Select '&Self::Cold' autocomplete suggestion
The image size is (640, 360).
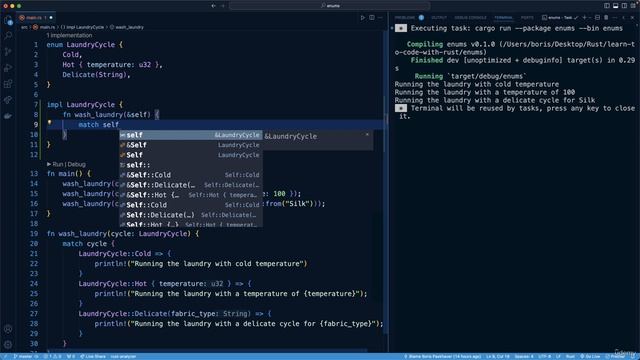(191, 175)
